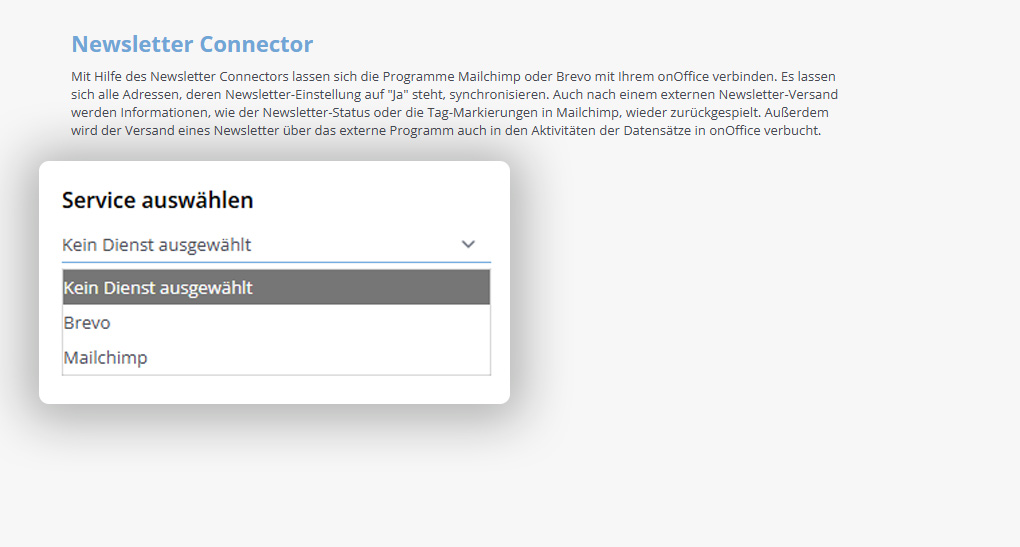Click the Newsletter Connector description paragraph
This screenshot has width=1020, height=547.
point(450,103)
